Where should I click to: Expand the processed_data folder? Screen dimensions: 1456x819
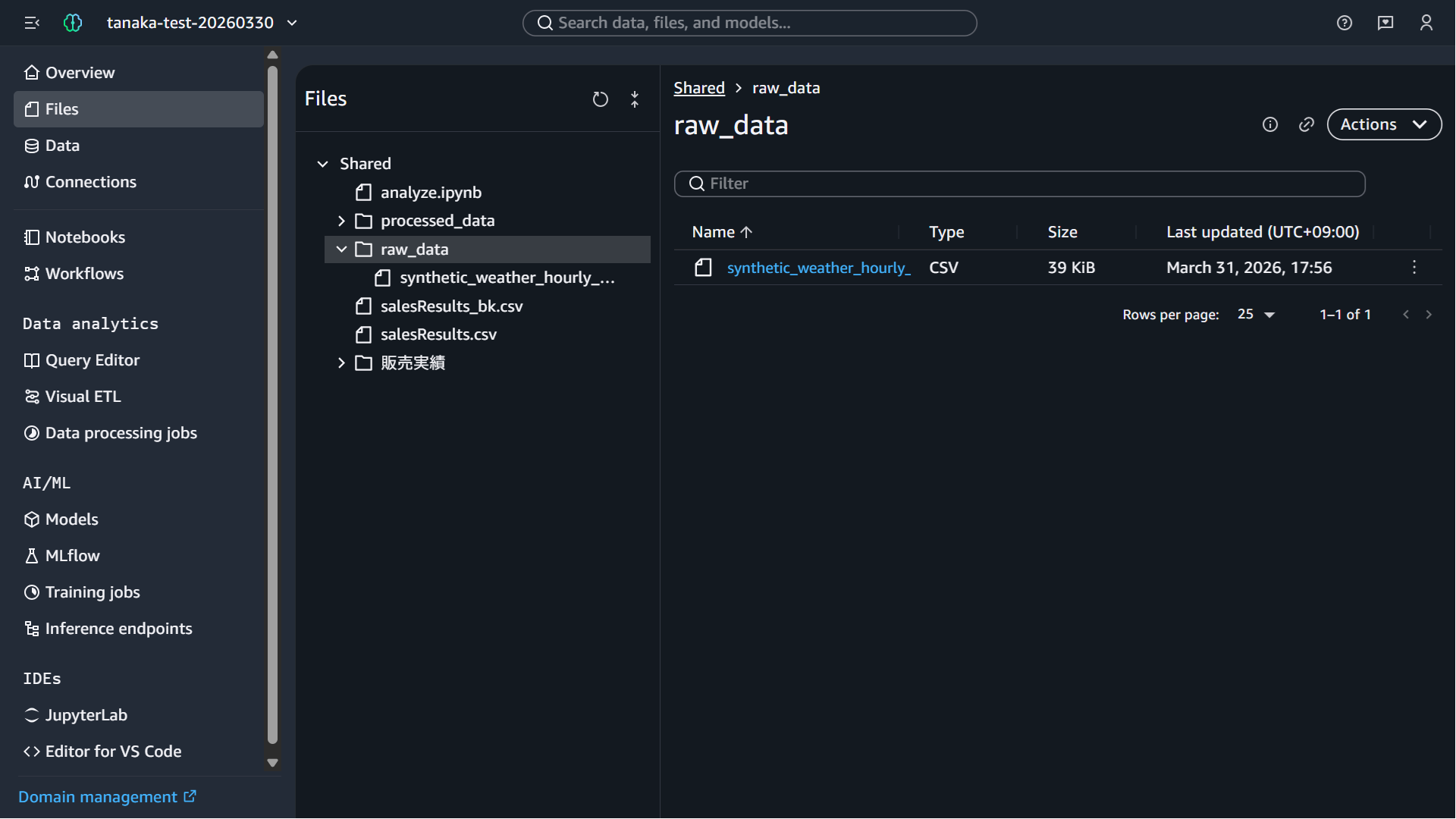(341, 221)
